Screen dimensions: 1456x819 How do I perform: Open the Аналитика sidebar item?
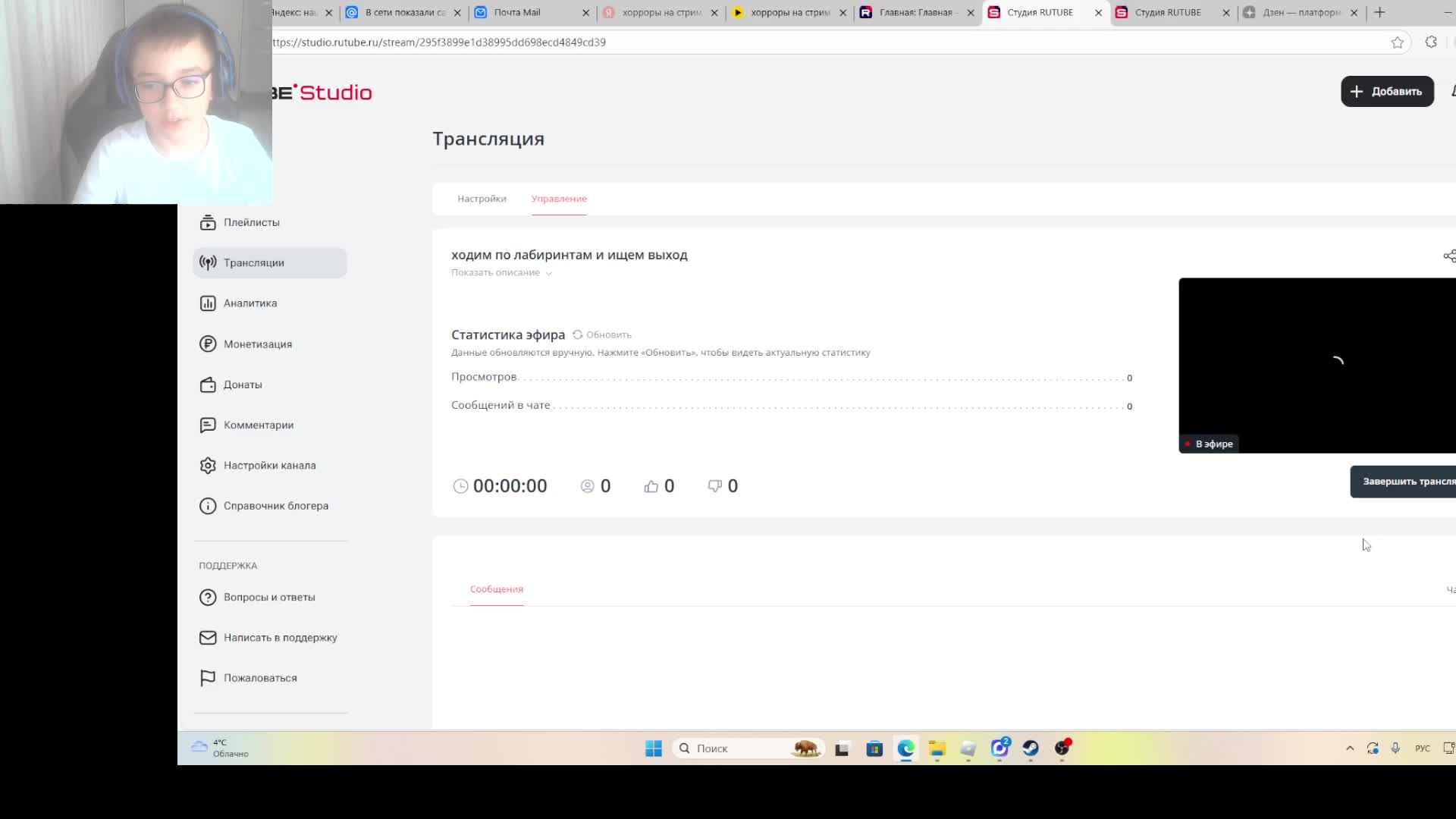(x=249, y=303)
